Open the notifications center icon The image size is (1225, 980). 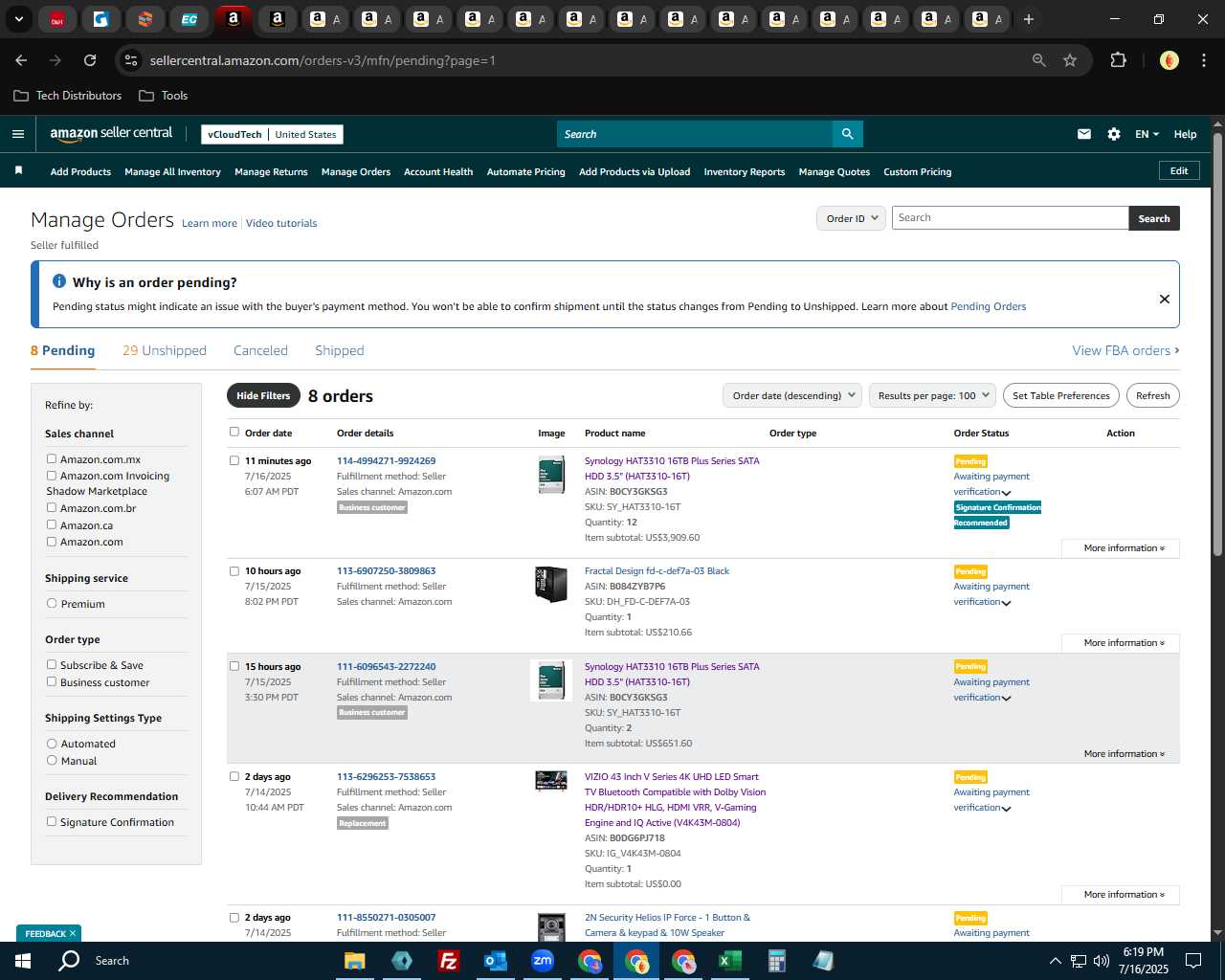[x=1193, y=961]
